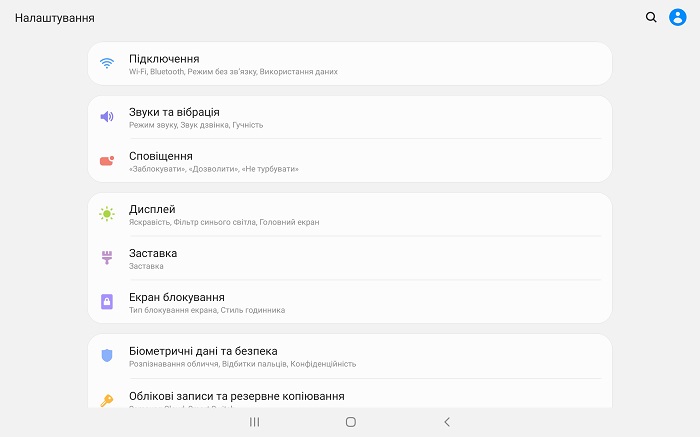The image size is (700, 437).
Task: Tap the Home navigation button
Action: point(351,422)
